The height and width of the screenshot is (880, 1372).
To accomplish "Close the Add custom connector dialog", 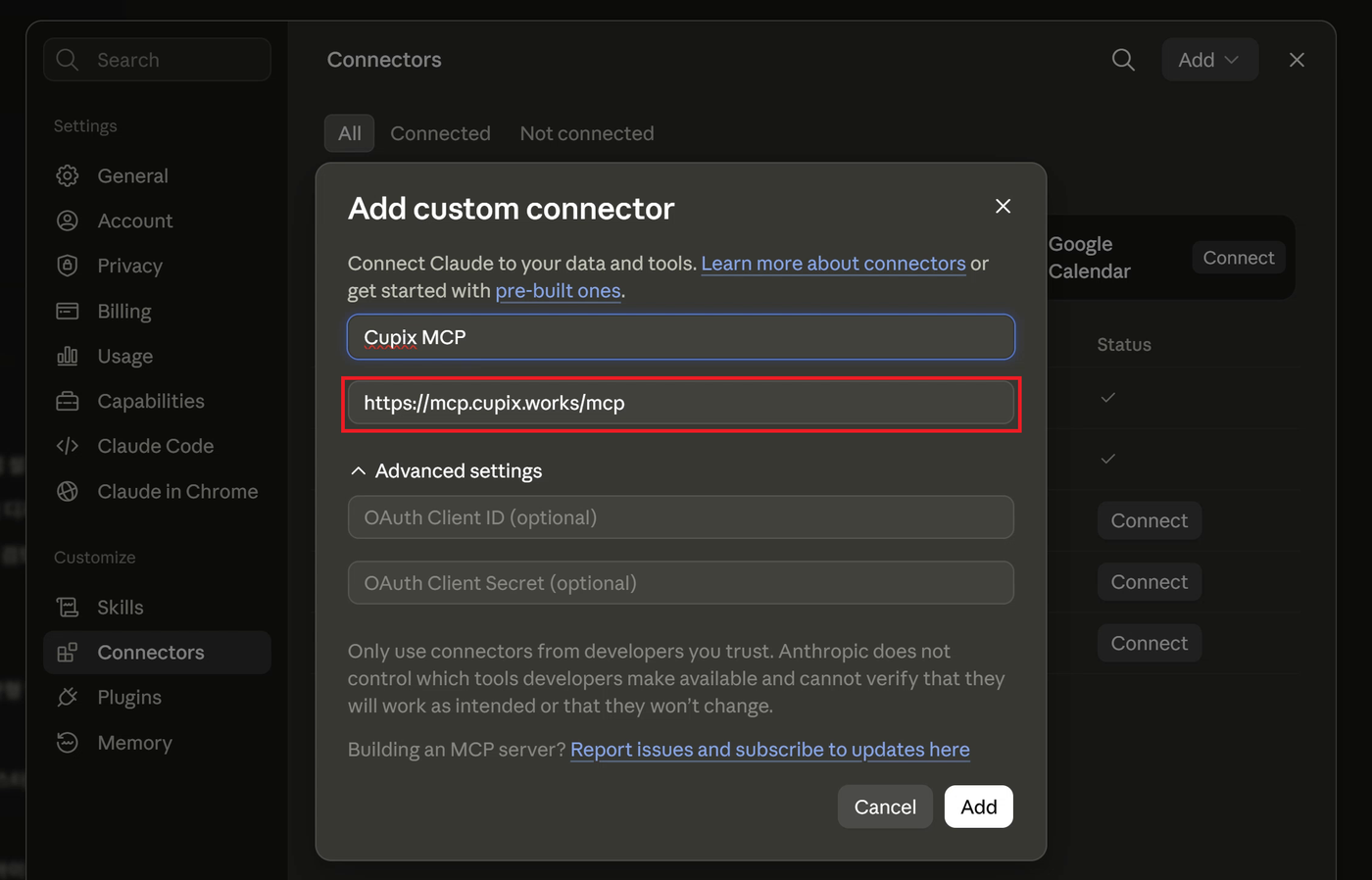I will 1003,206.
